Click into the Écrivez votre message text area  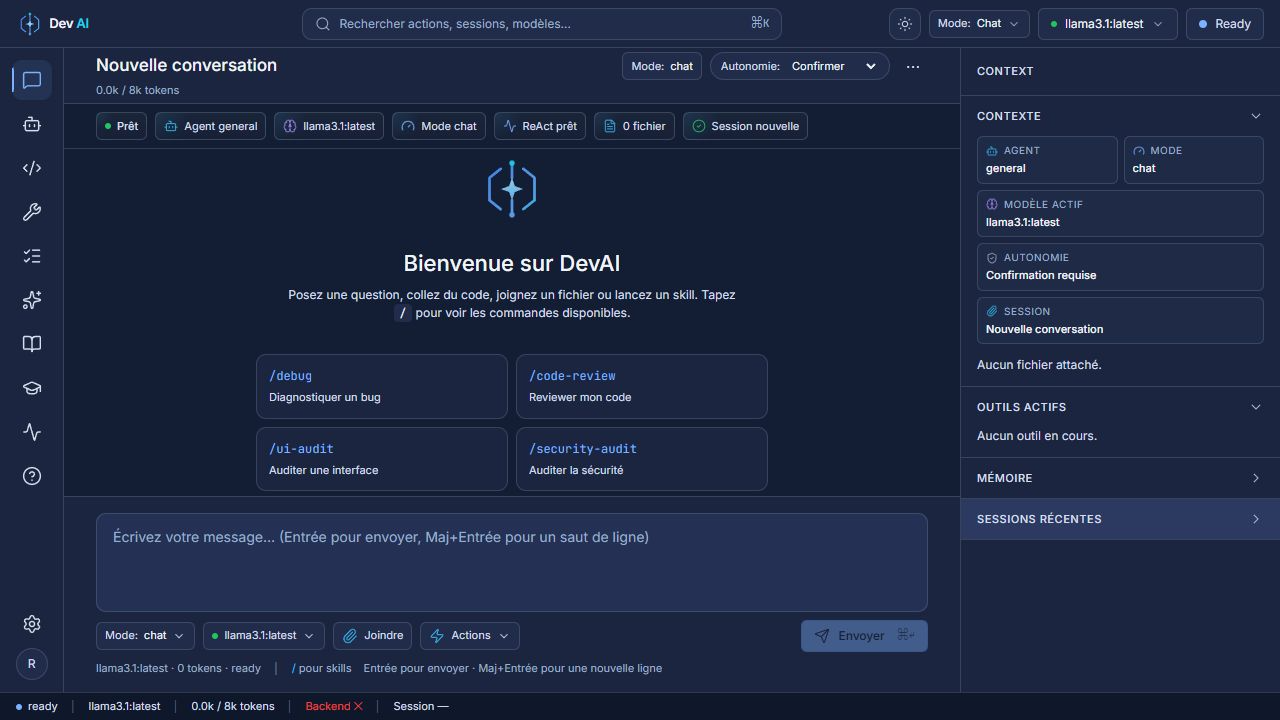(512, 562)
